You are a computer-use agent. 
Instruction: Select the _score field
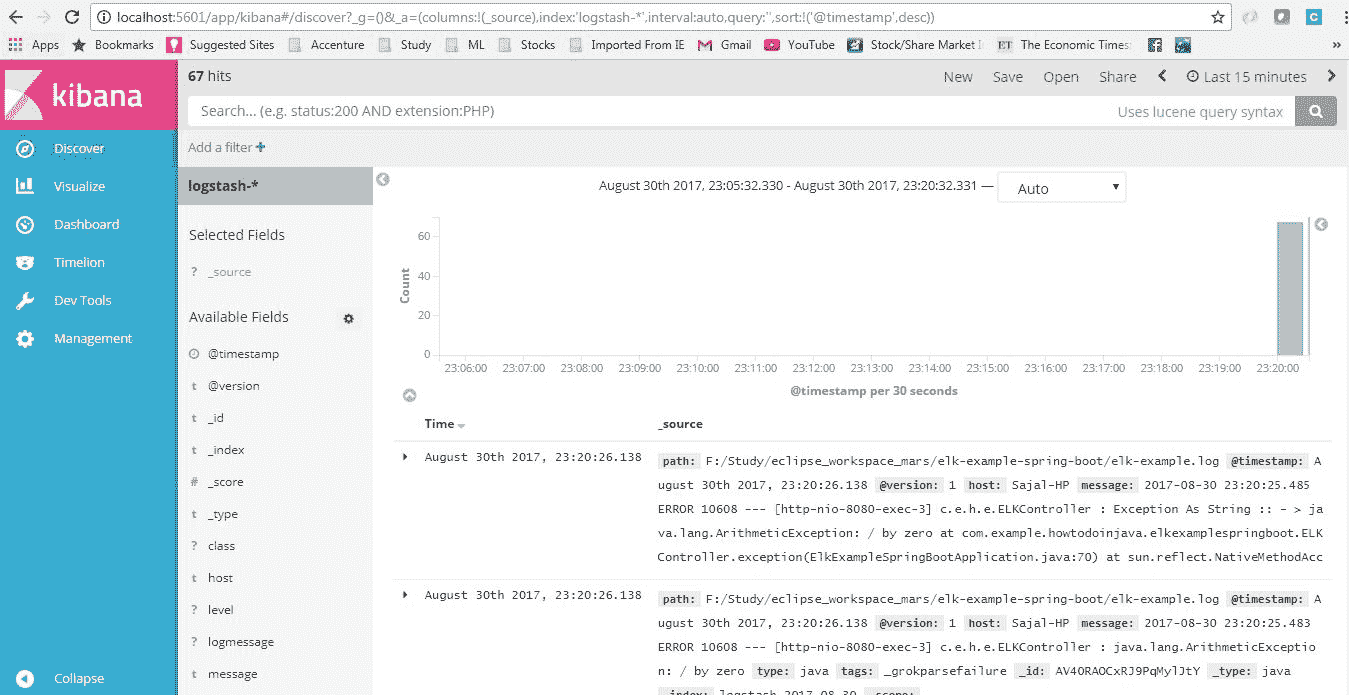(225, 482)
